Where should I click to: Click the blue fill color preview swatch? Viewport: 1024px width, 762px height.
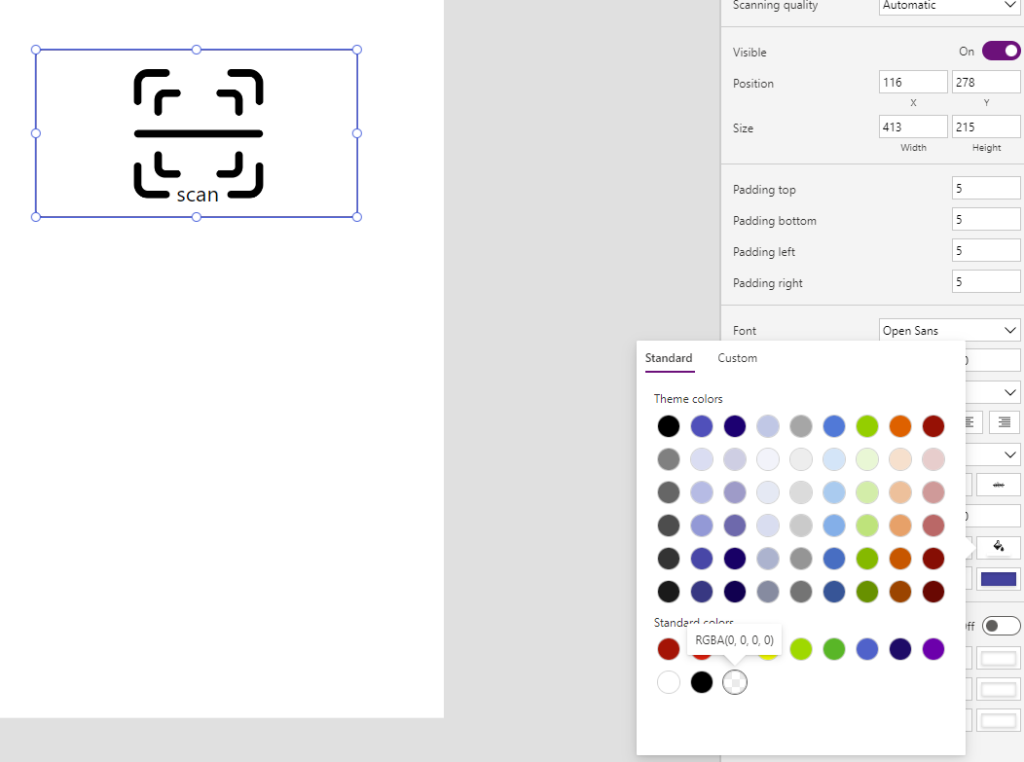[998, 578]
